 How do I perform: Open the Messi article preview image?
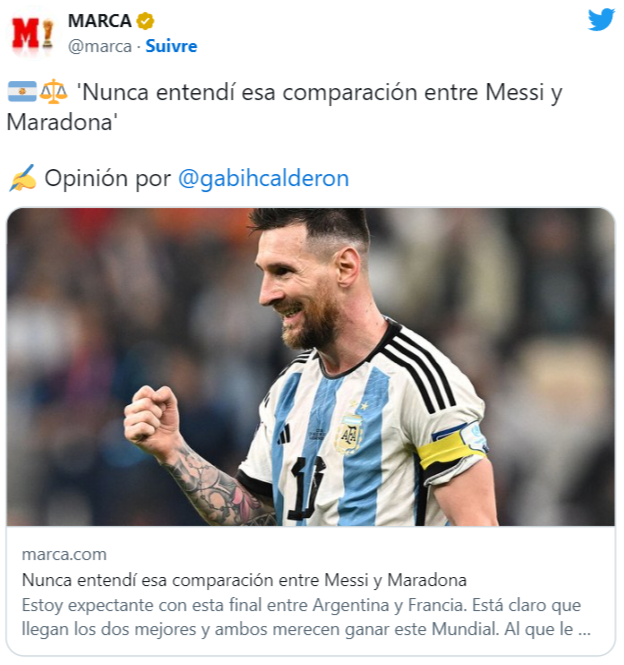(x=311, y=367)
